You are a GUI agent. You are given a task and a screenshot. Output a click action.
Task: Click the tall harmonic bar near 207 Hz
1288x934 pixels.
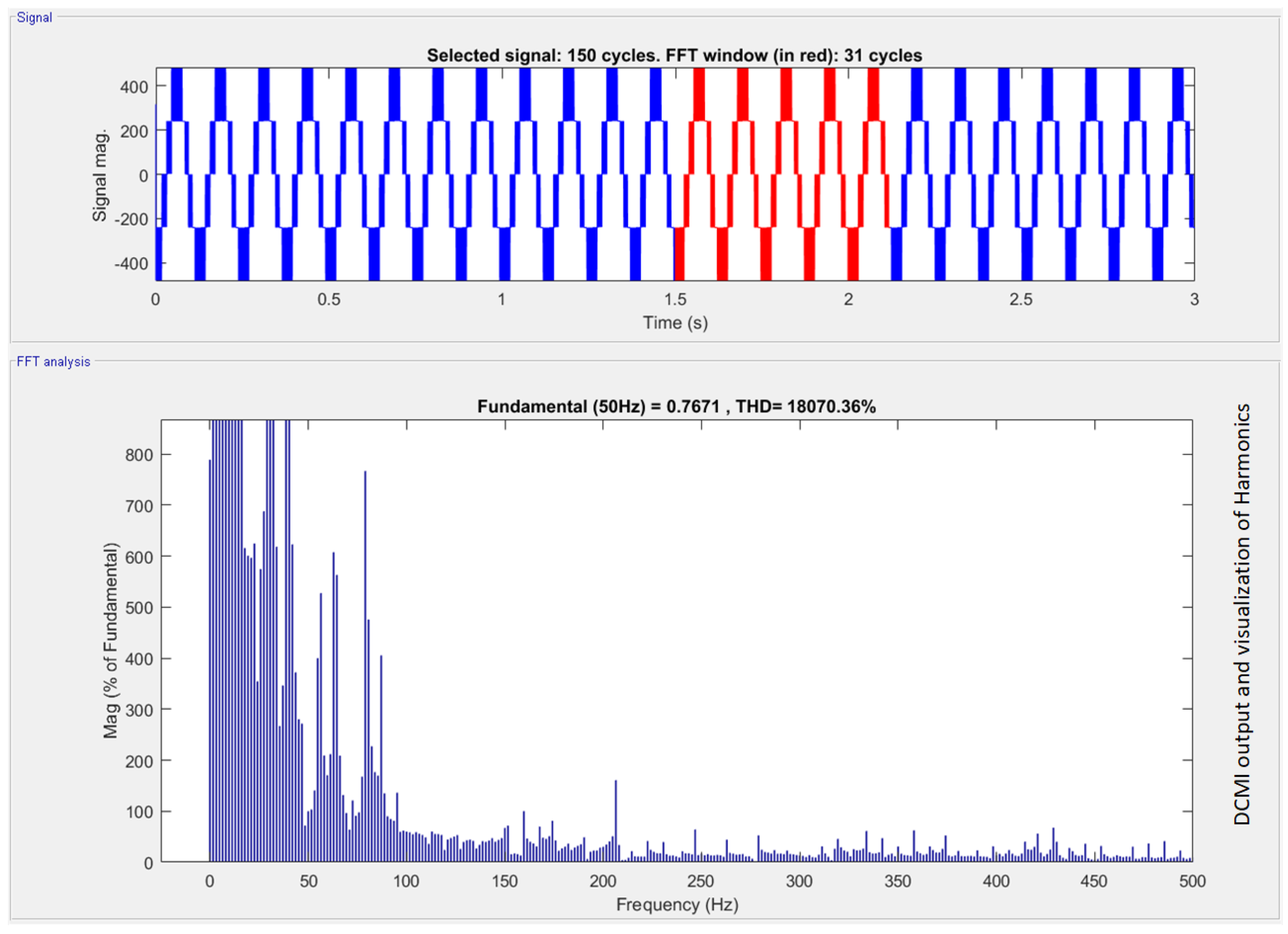tap(615, 821)
